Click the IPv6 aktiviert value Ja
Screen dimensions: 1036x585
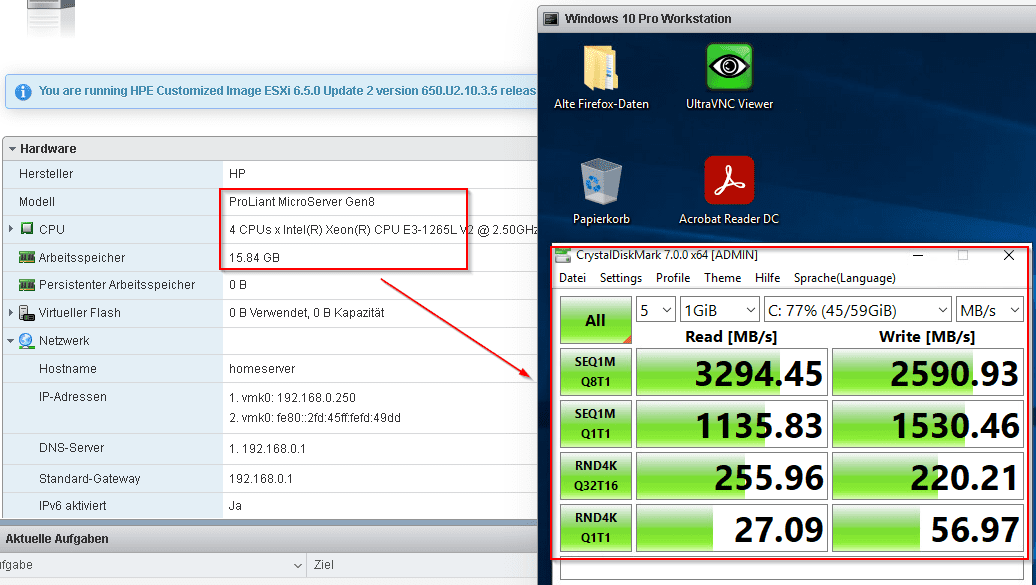tap(235, 506)
